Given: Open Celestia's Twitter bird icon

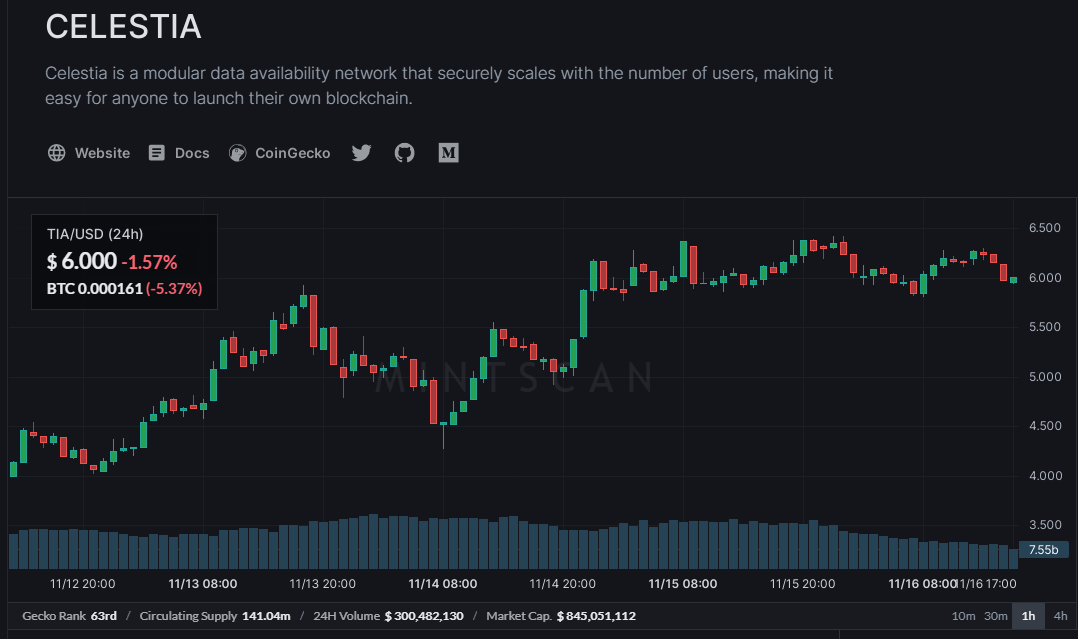Looking at the screenshot, I should pos(361,153).
